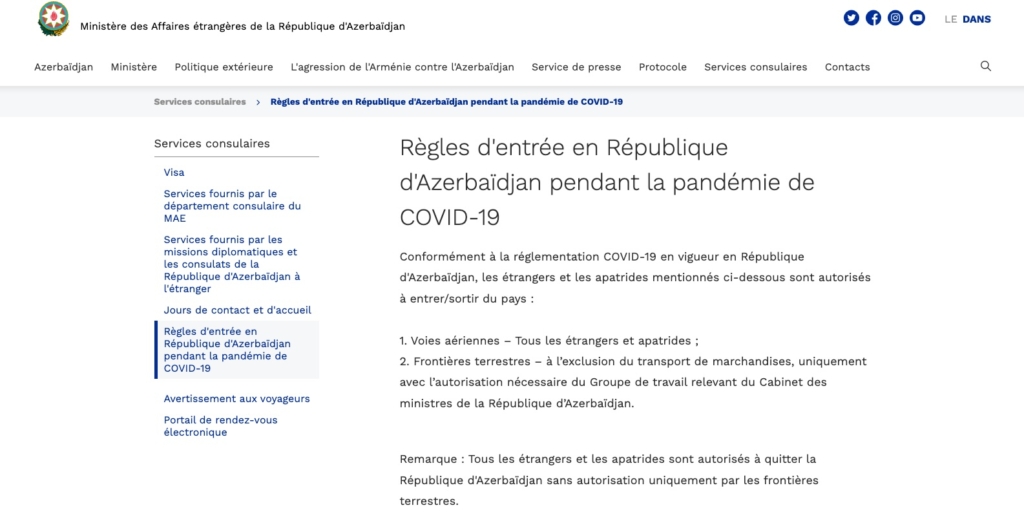
Task: Select the "LE" language option
Action: click(950, 19)
